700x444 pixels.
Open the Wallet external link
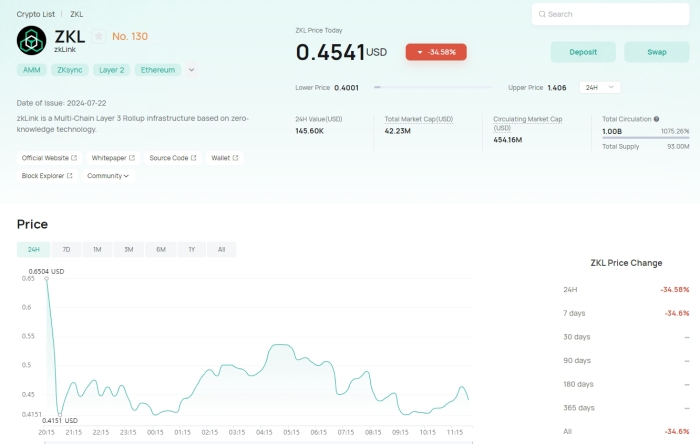[224, 158]
